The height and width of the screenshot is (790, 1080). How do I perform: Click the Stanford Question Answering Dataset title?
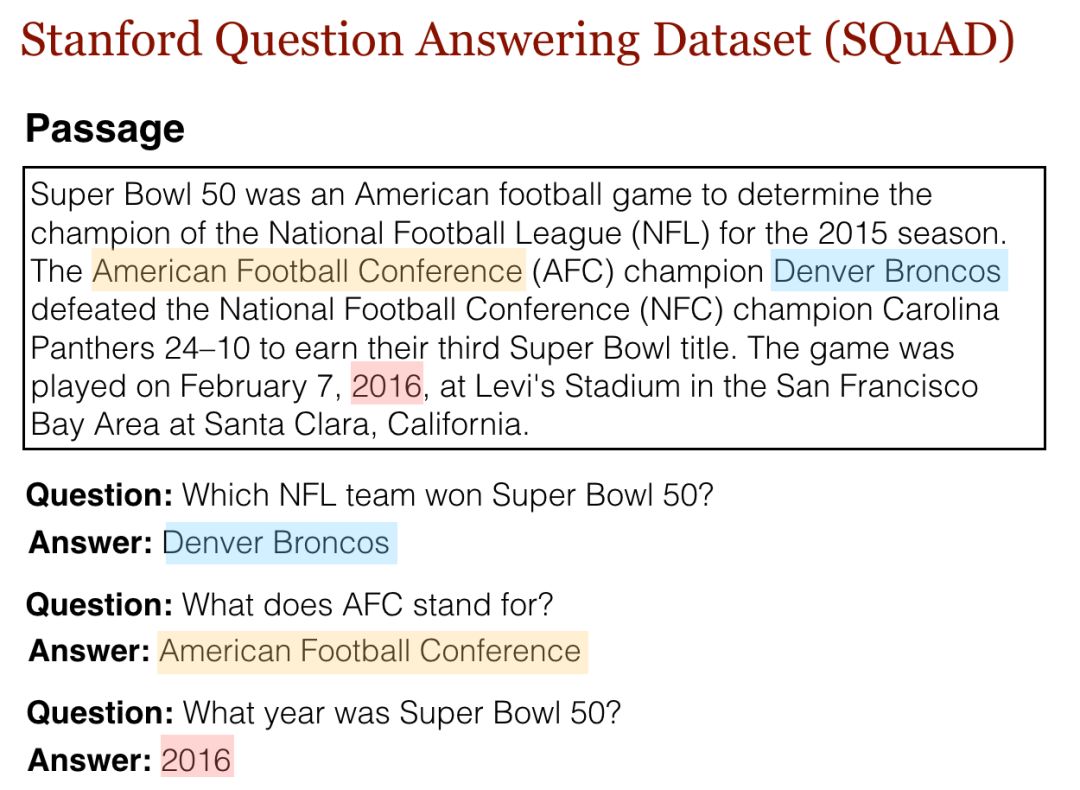pyautogui.click(x=517, y=42)
